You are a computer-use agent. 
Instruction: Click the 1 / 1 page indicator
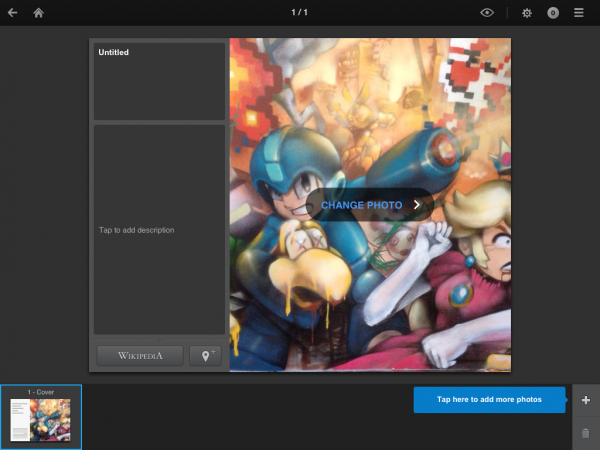tap(300, 13)
